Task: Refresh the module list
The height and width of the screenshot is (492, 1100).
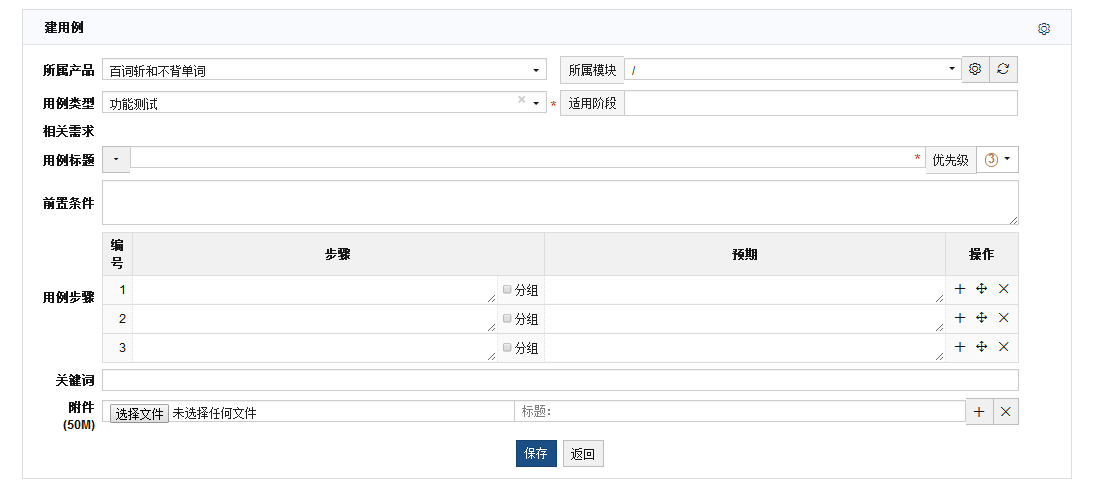Action: [1003, 70]
